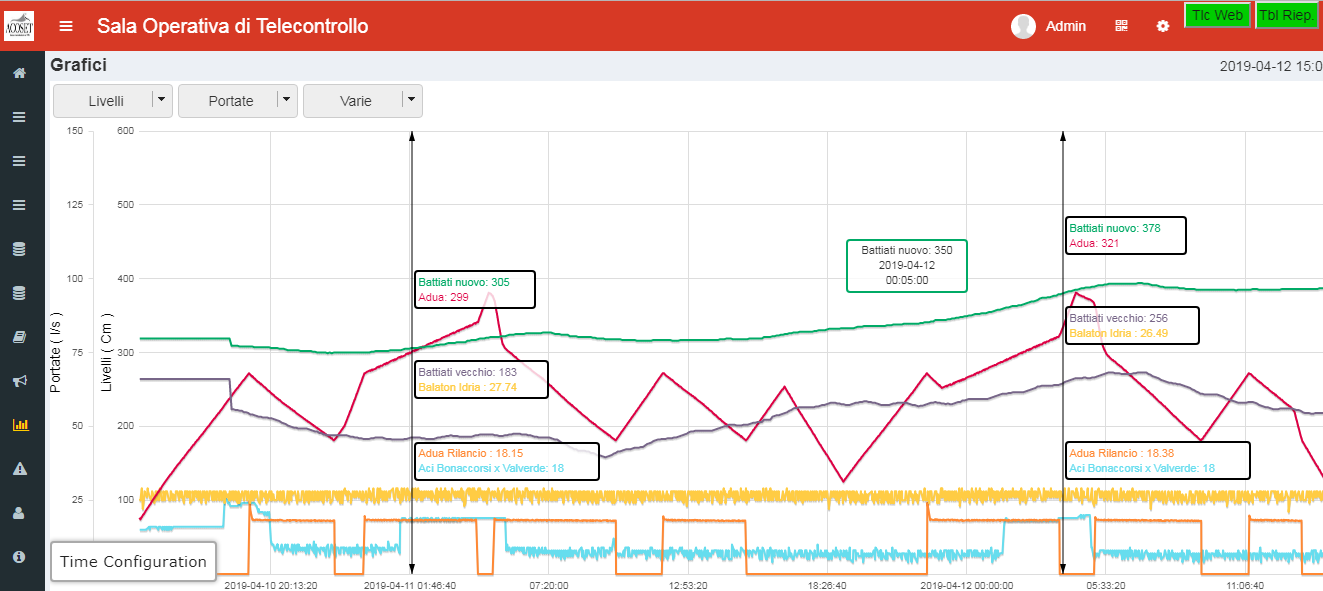Click the 2019-04-11 01:46:40 time label
Image resolution: width=1323 pixels, height=591 pixels.
tap(410, 585)
